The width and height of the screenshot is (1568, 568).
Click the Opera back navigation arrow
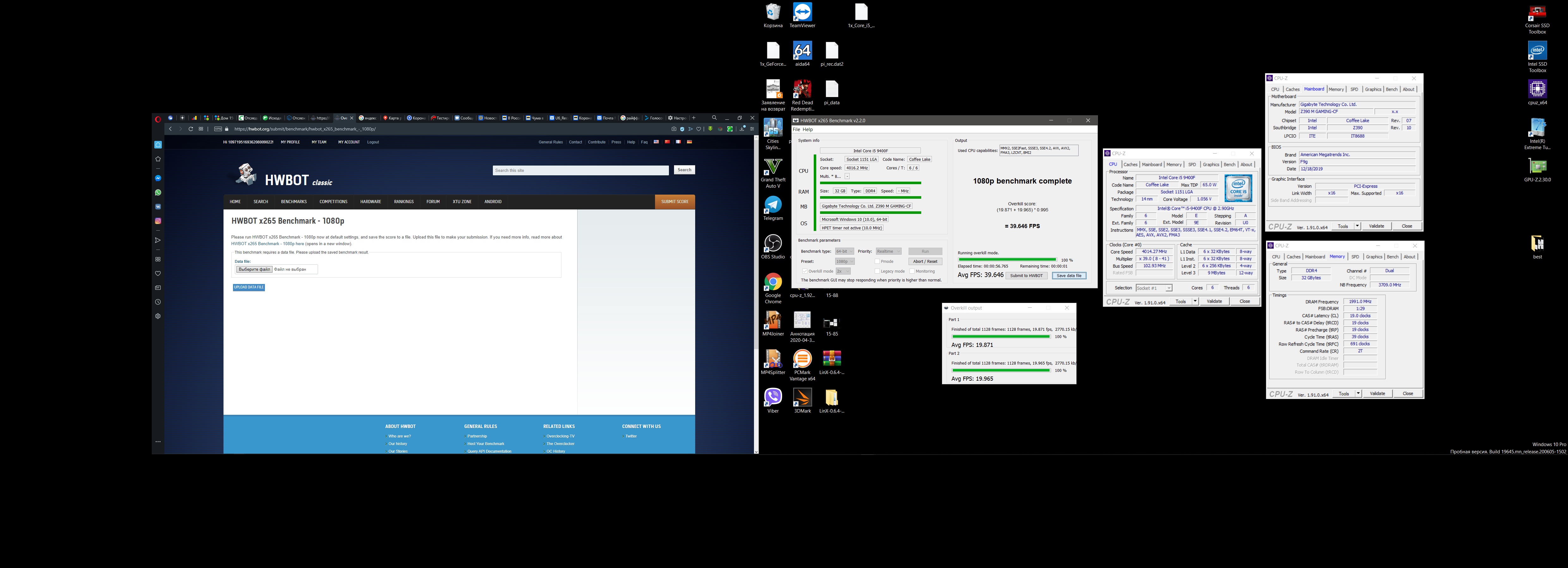coord(170,129)
